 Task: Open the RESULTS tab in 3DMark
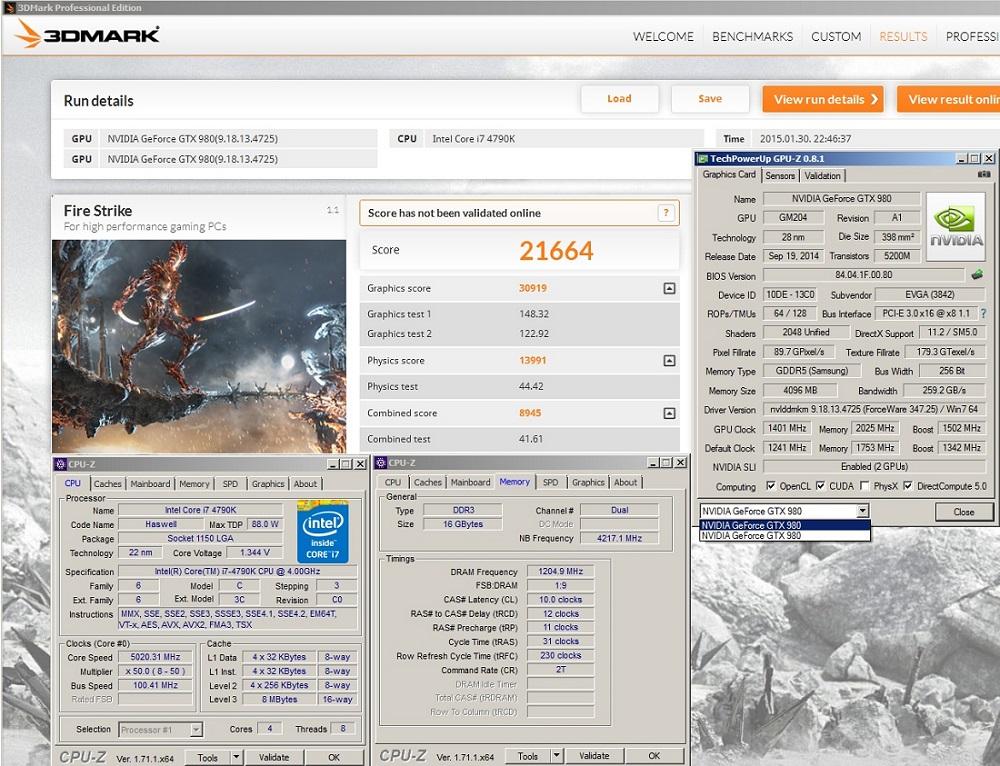(x=903, y=36)
